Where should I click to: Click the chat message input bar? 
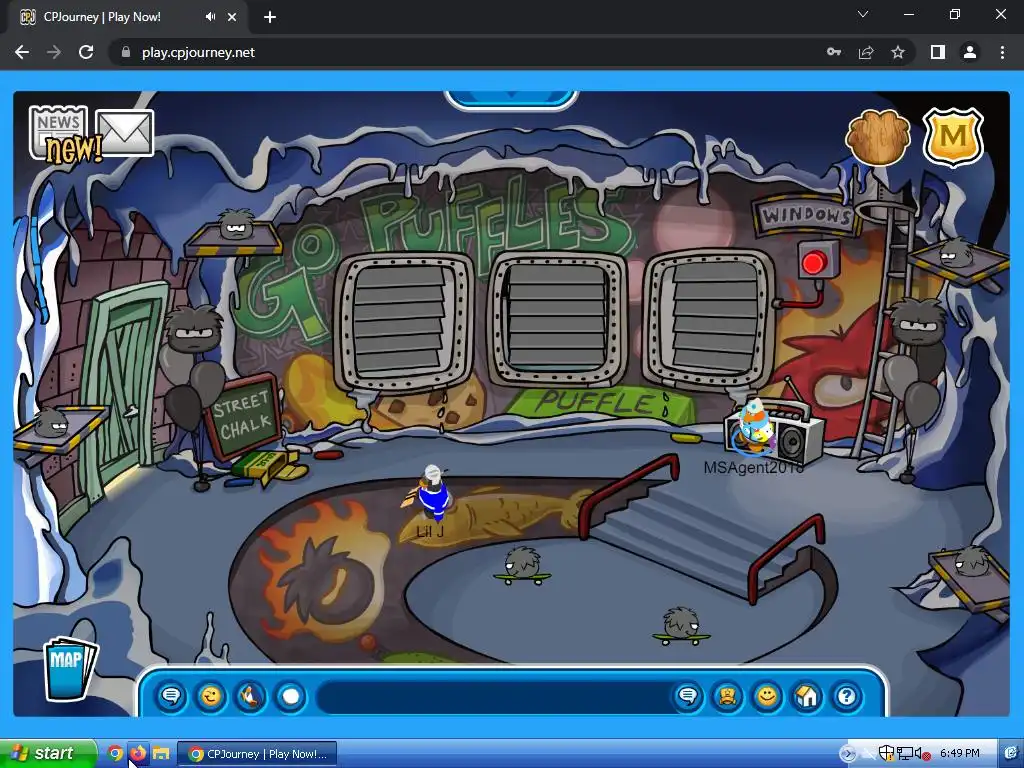494,697
